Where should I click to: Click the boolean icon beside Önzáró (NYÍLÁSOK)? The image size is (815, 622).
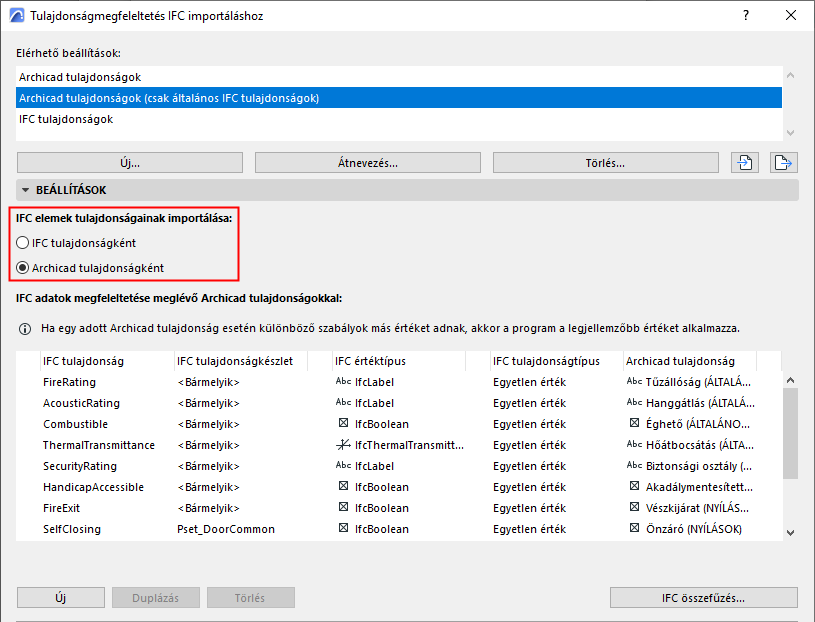pos(634,528)
